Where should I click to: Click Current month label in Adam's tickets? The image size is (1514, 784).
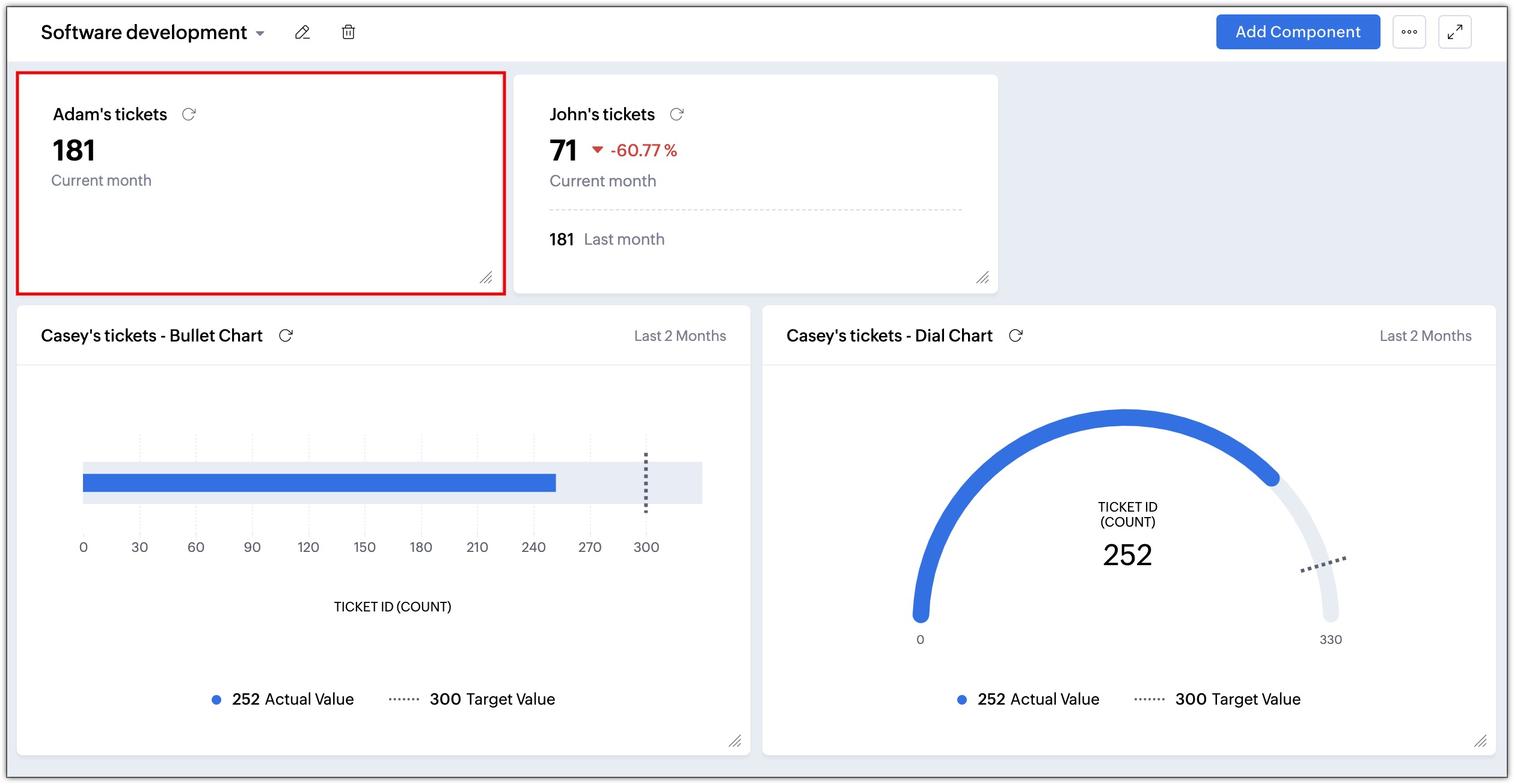click(101, 180)
